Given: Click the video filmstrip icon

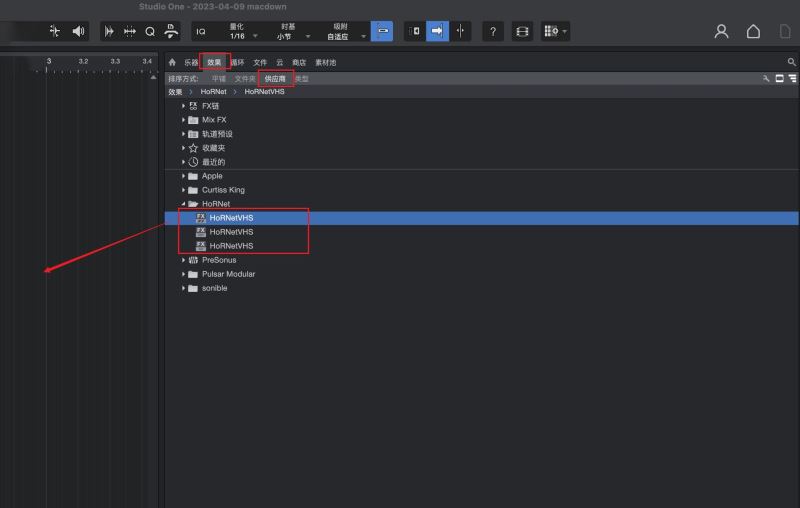Looking at the screenshot, I should pyautogui.click(x=522, y=32).
